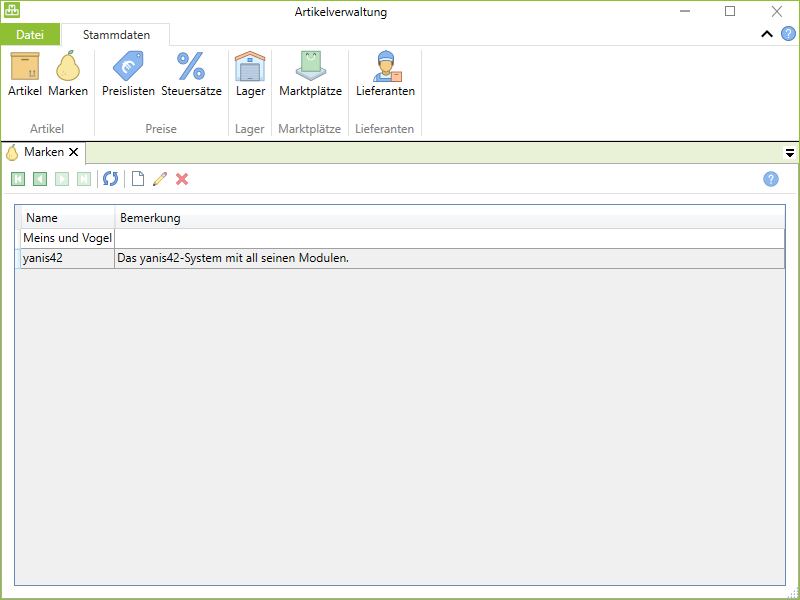Switch to the Stammdaten ribbon tab
The width and height of the screenshot is (800, 600).
(116, 35)
